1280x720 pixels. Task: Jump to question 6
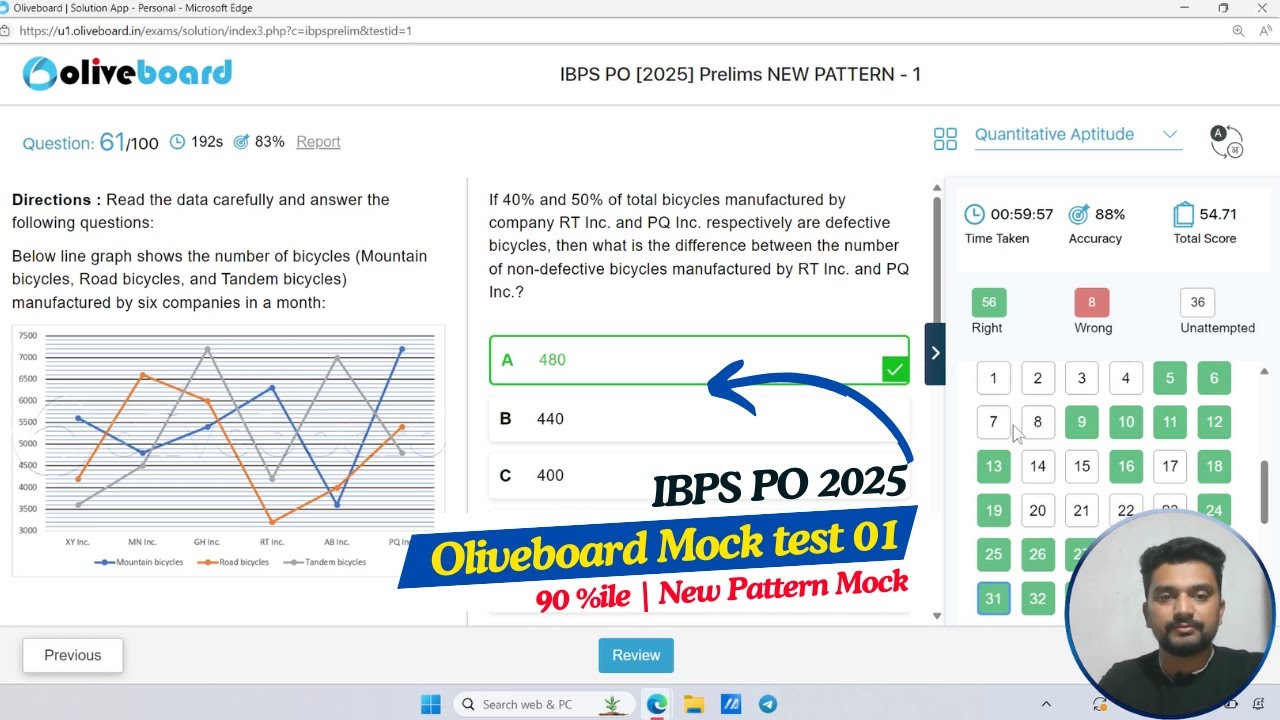[1214, 378]
